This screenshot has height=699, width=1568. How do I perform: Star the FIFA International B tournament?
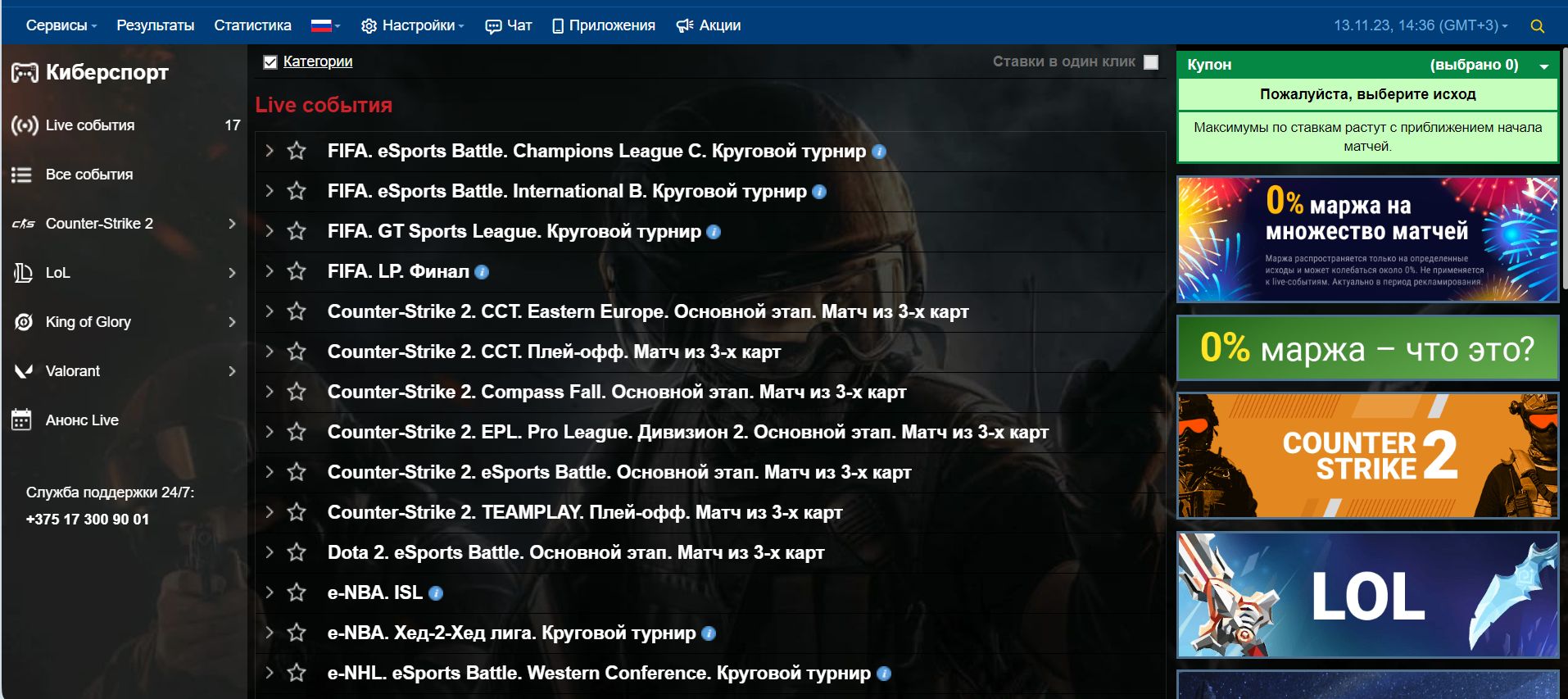(297, 191)
